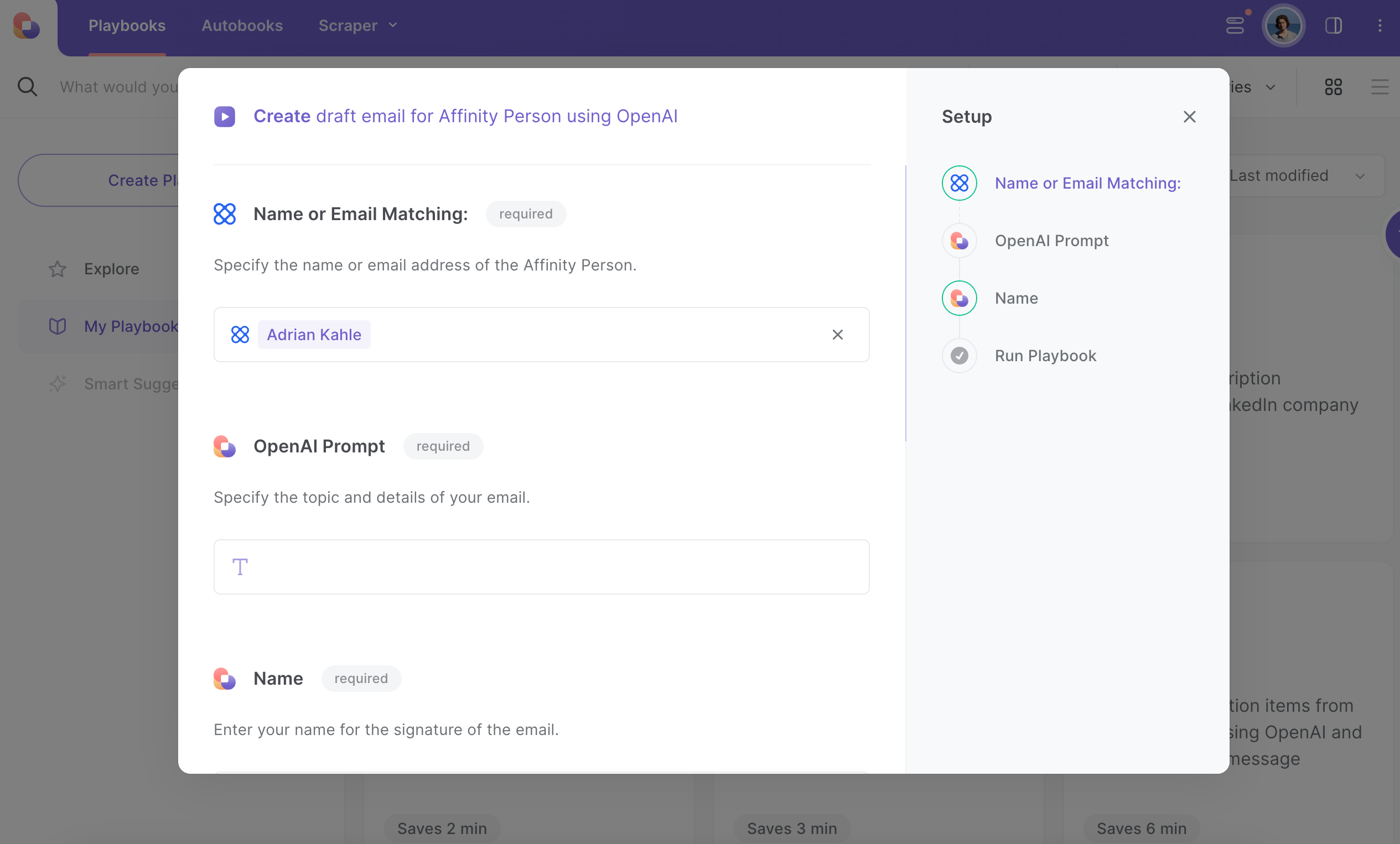Click the app logo in the top-left corner

tap(25, 27)
